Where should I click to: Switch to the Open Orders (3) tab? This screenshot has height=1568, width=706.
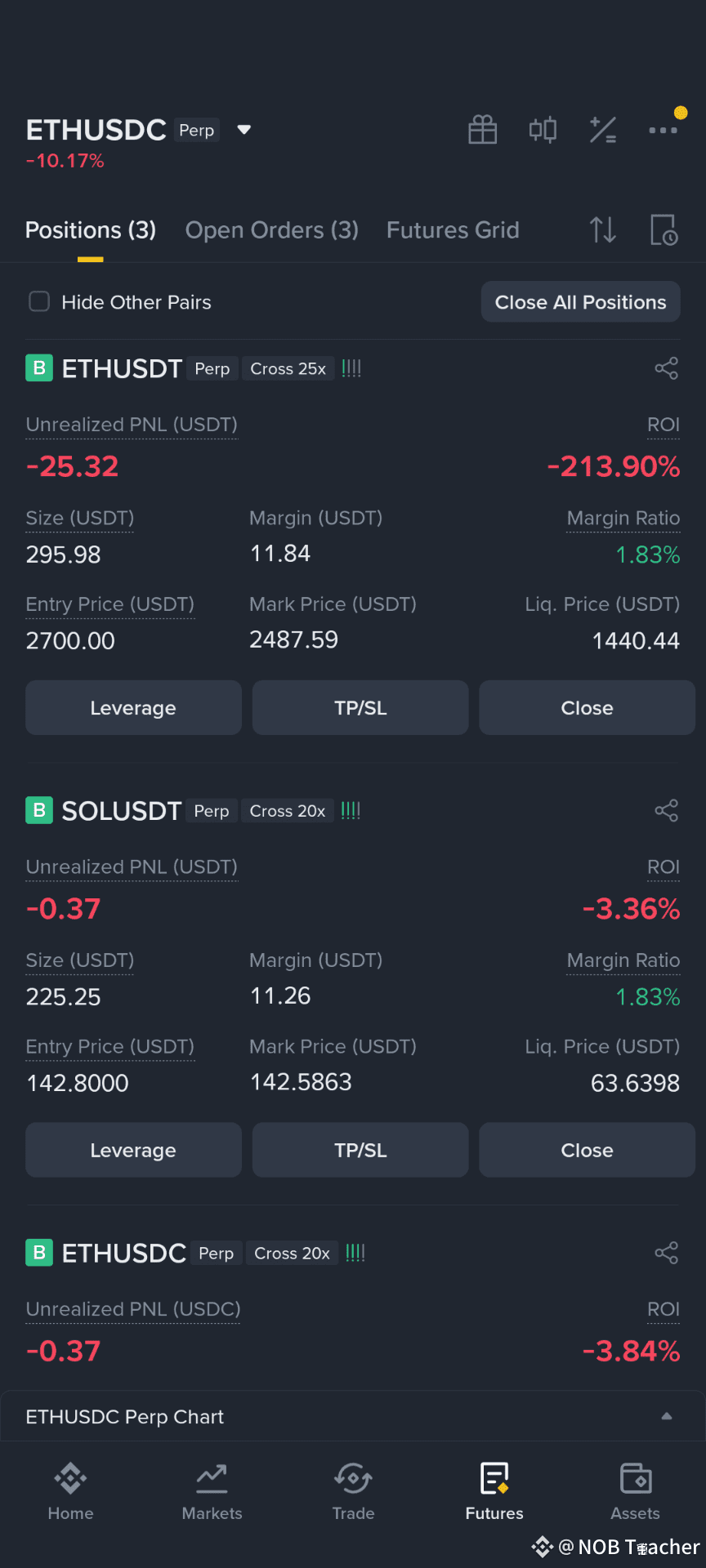pyautogui.click(x=272, y=230)
